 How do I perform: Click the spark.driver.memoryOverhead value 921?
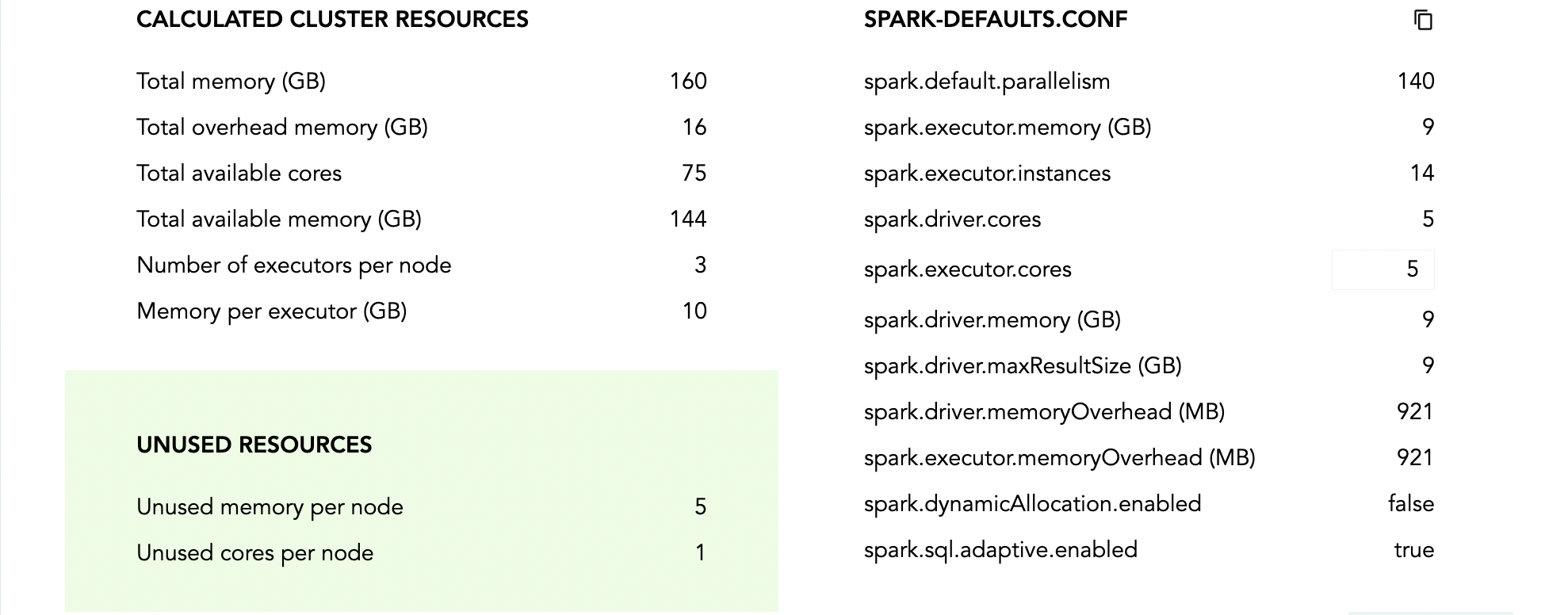point(1416,411)
